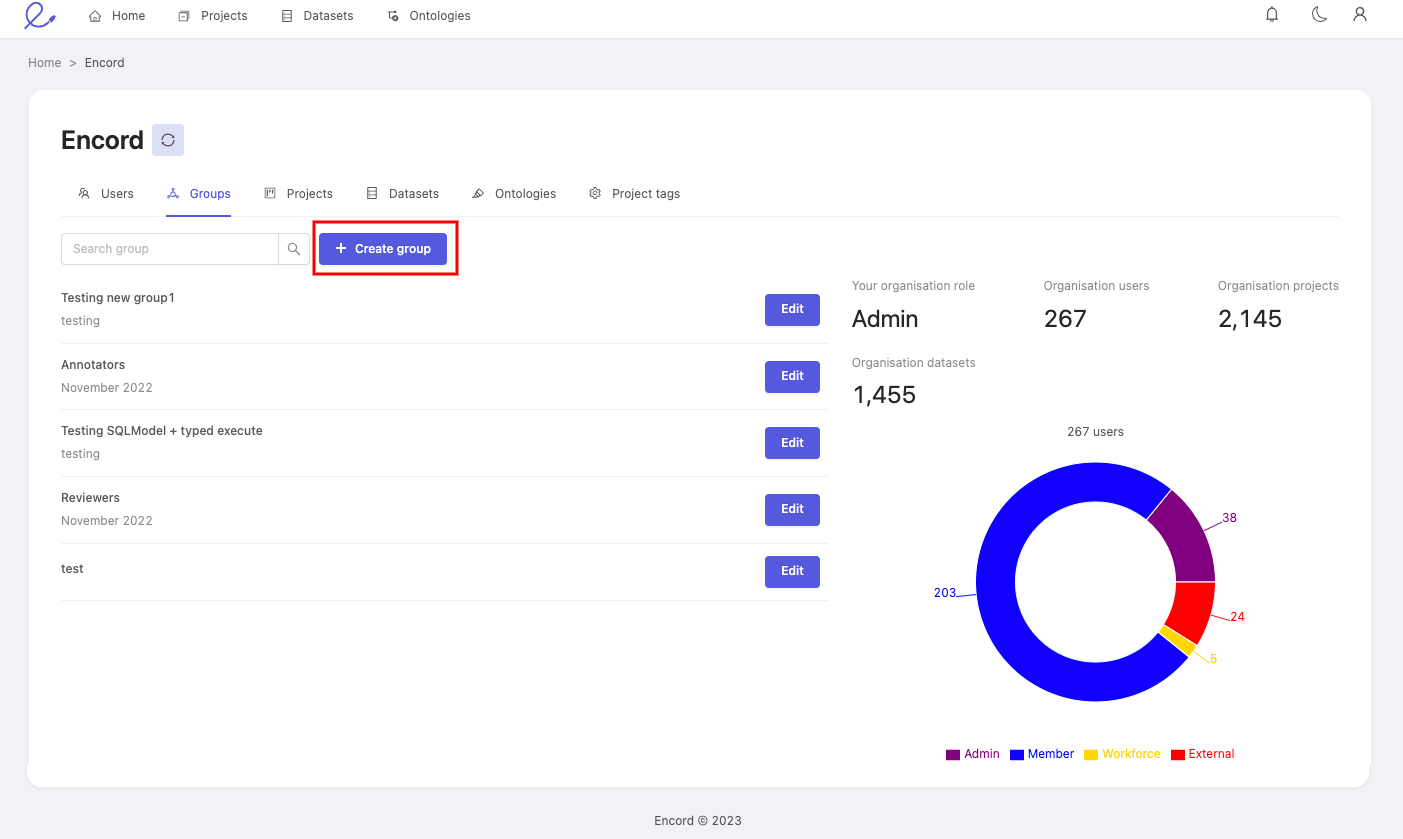Viewport: 1403px width, 839px height.
Task: Click Testing new group1 group name
Action: pyautogui.click(x=118, y=298)
